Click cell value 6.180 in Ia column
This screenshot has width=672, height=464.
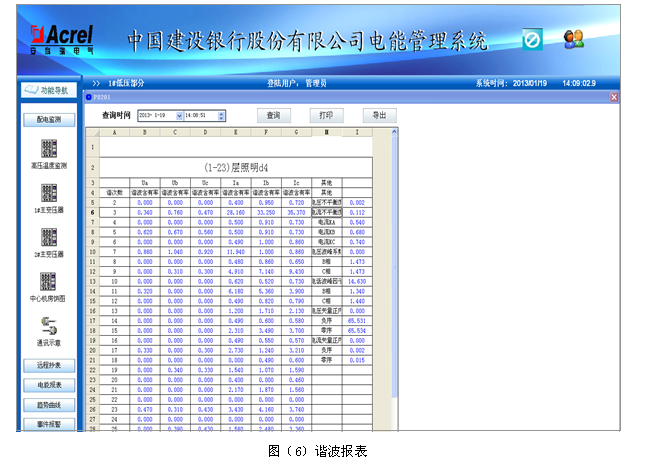(x=236, y=291)
